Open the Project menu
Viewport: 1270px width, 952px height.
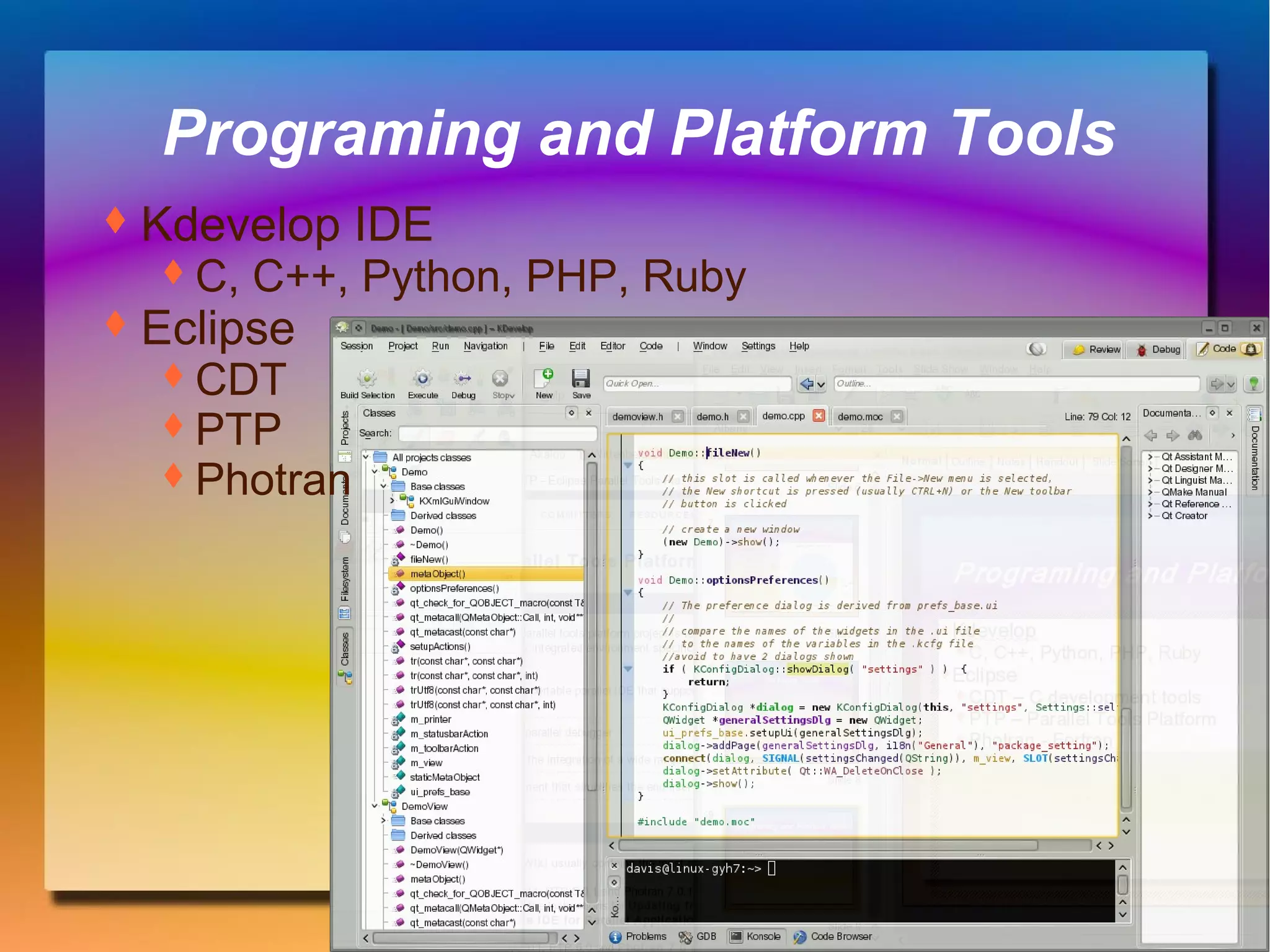(402, 346)
